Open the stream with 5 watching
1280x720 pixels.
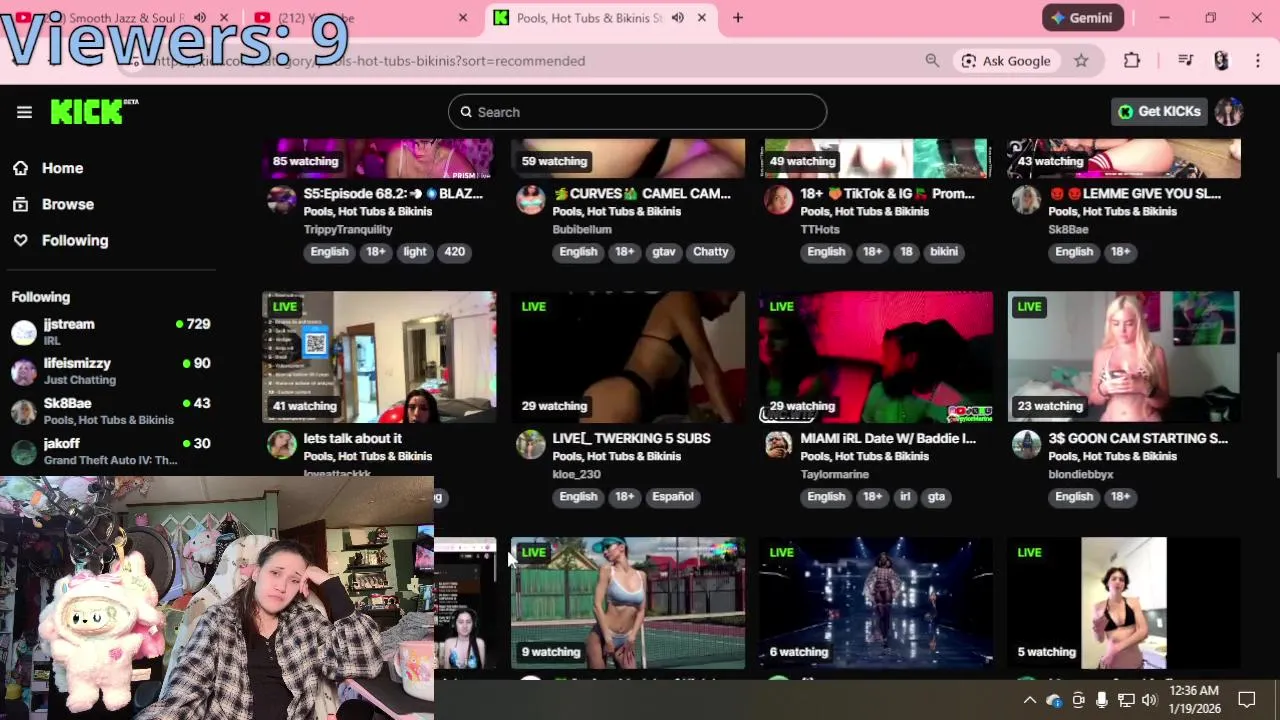click(x=1124, y=603)
